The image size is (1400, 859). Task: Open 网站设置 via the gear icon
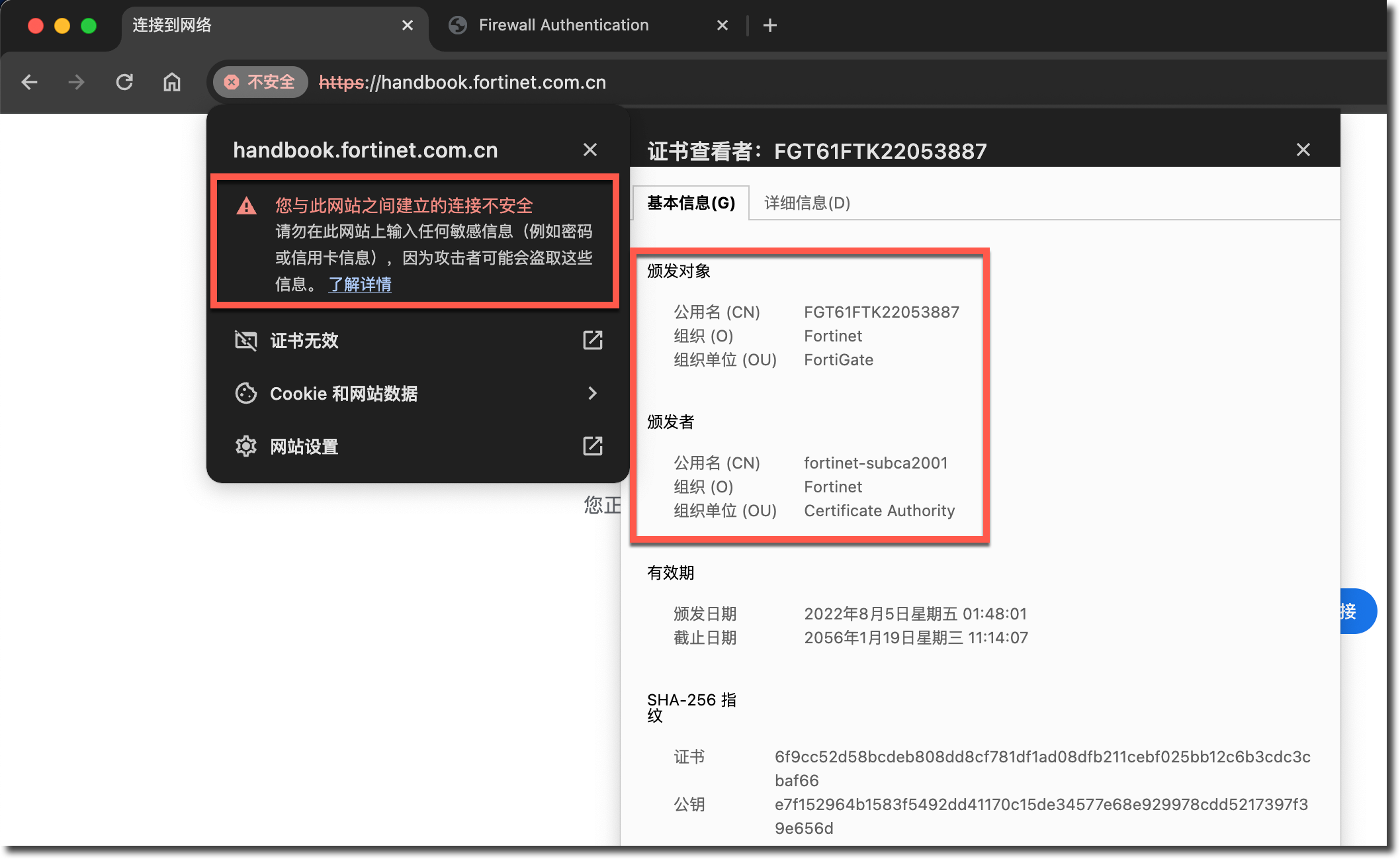tap(246, 446)
